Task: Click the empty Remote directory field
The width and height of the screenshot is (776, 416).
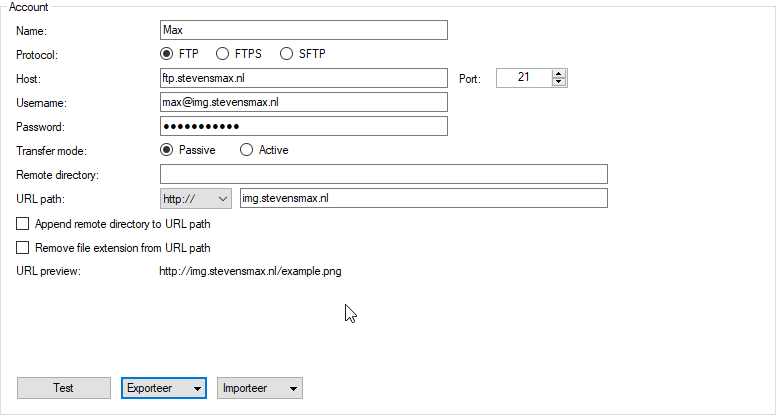Action: [383, 175]
